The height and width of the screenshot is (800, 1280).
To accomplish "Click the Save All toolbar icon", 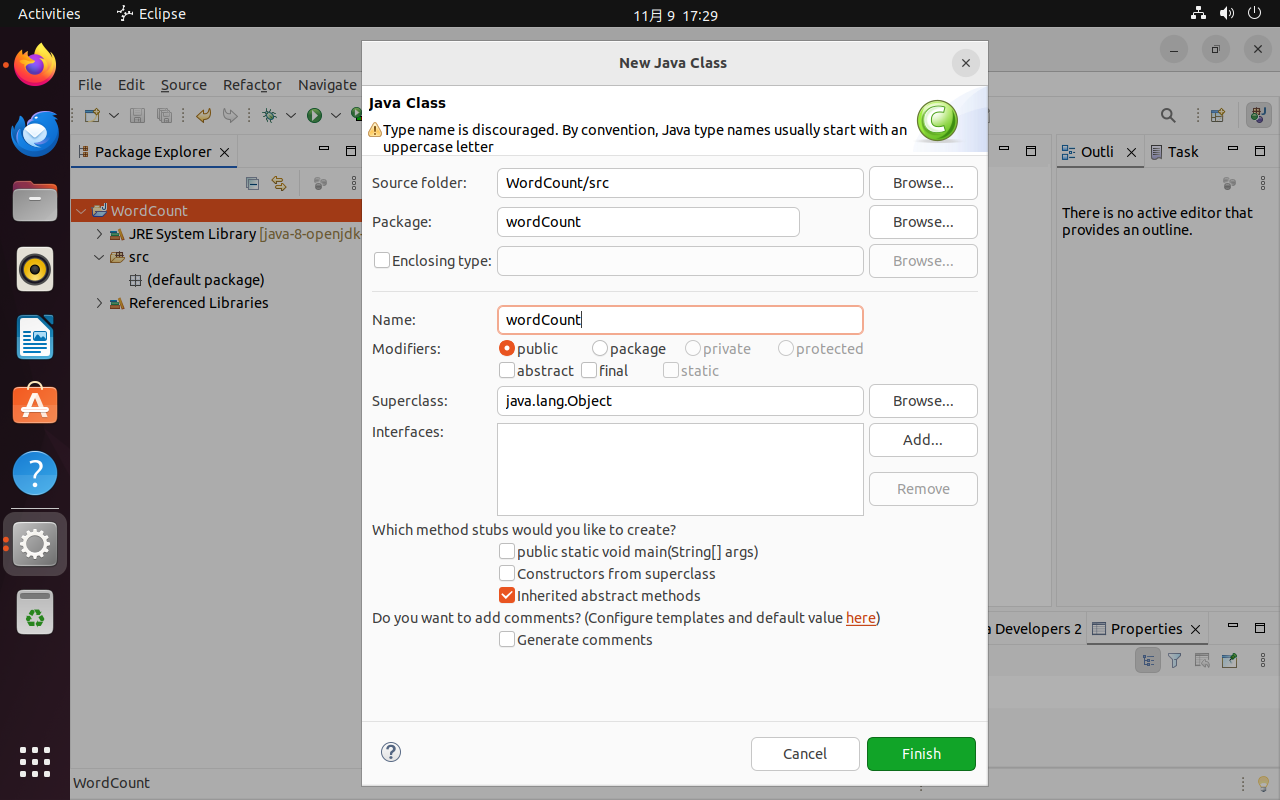I will pyautogui.click(x=164, y=116).
